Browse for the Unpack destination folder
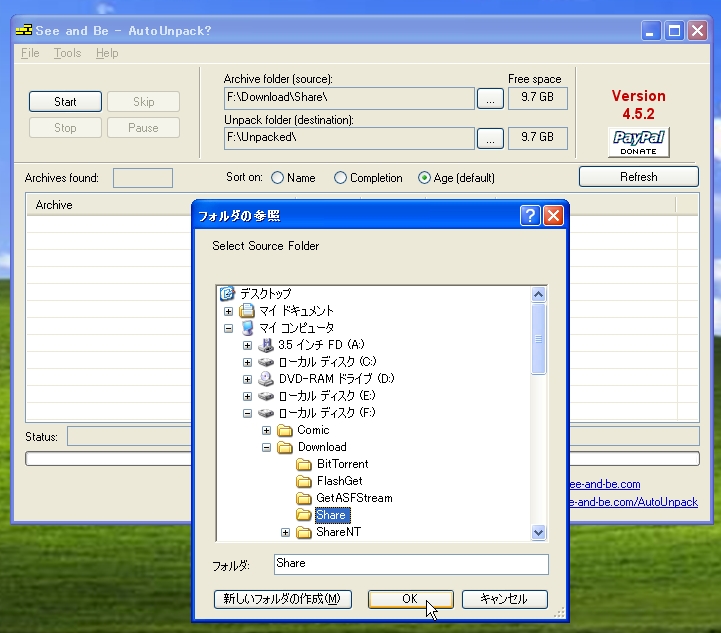Screen dimensions: 721x633 click(x=490, y=138)
